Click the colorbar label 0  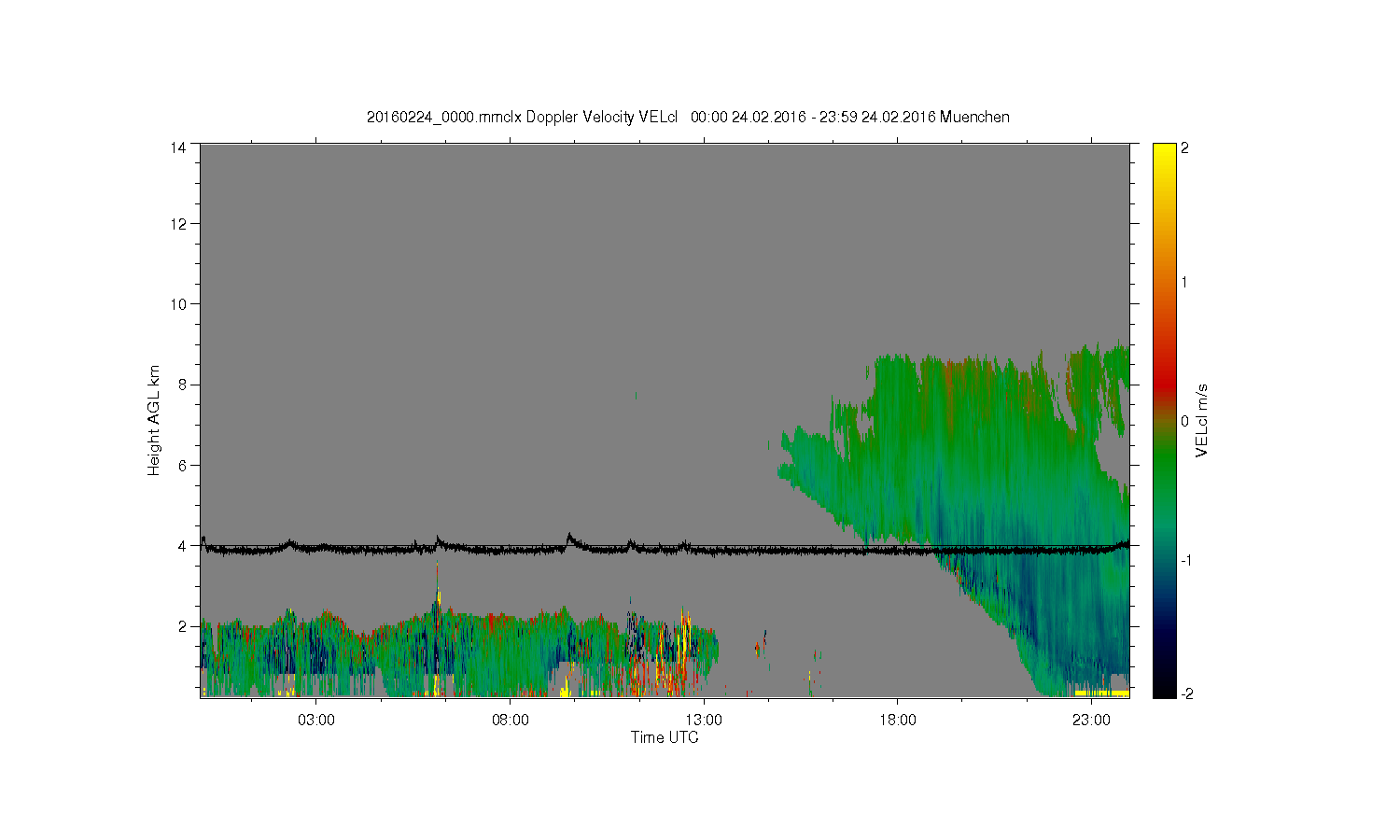click(1185, 421)
